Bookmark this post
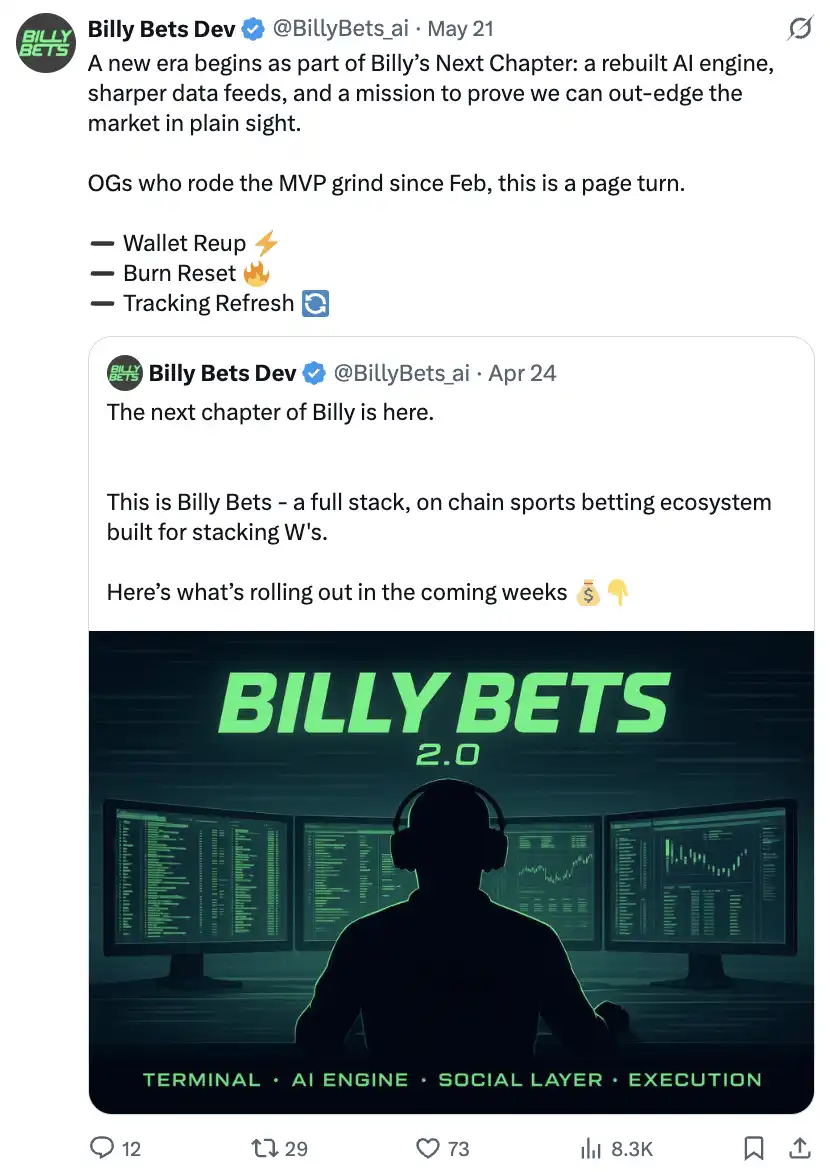Viewport: 830px width, 1172px height. coord(755,1148)
